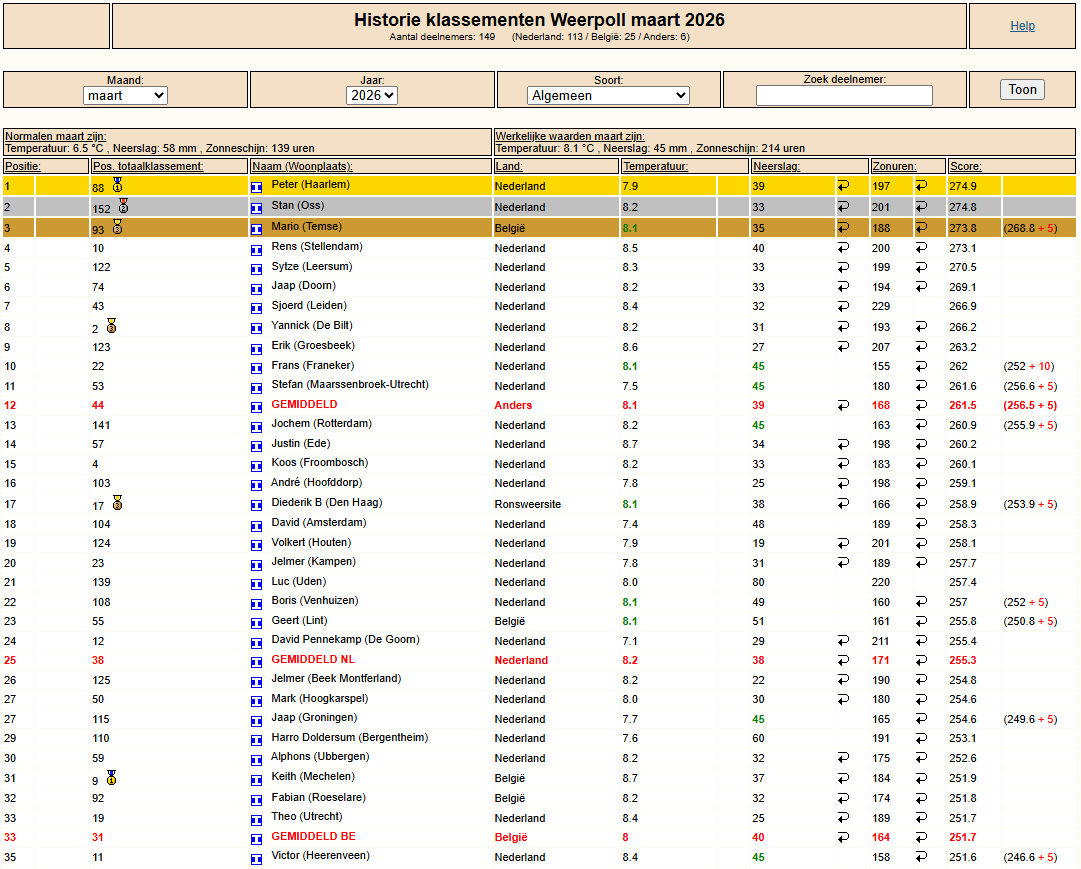Click the Zoek deelnemer search field
This screenshot has width=1081, height=869.
[844, 96]
